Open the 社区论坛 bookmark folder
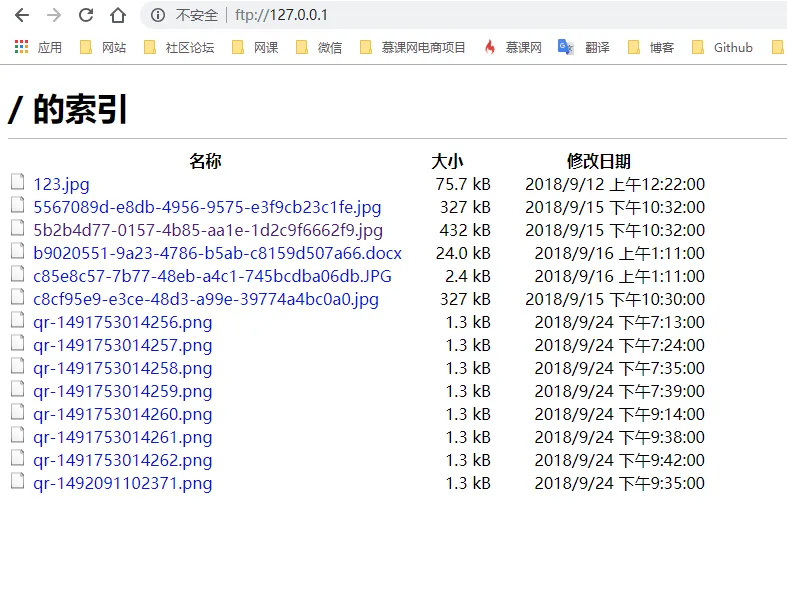 pos(179,47)
